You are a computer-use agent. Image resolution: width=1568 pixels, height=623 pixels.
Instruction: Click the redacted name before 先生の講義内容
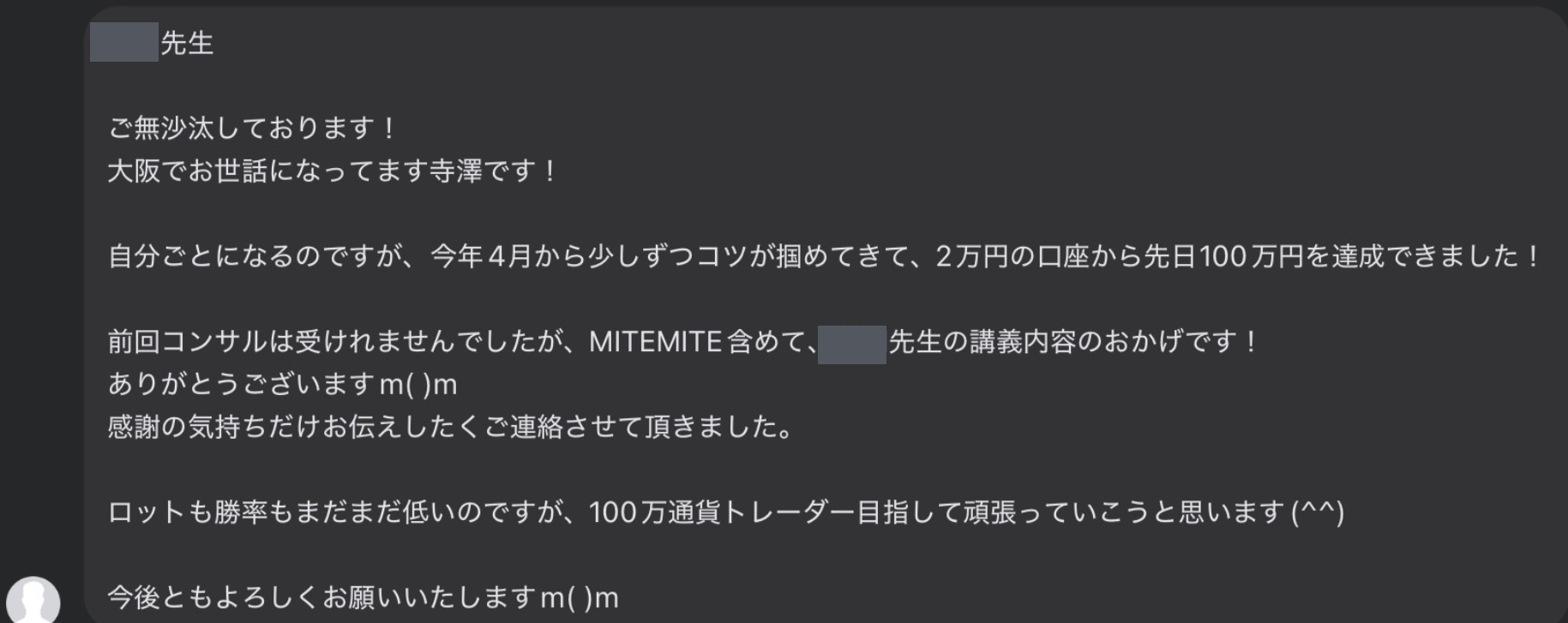click(x=852, y=344)
